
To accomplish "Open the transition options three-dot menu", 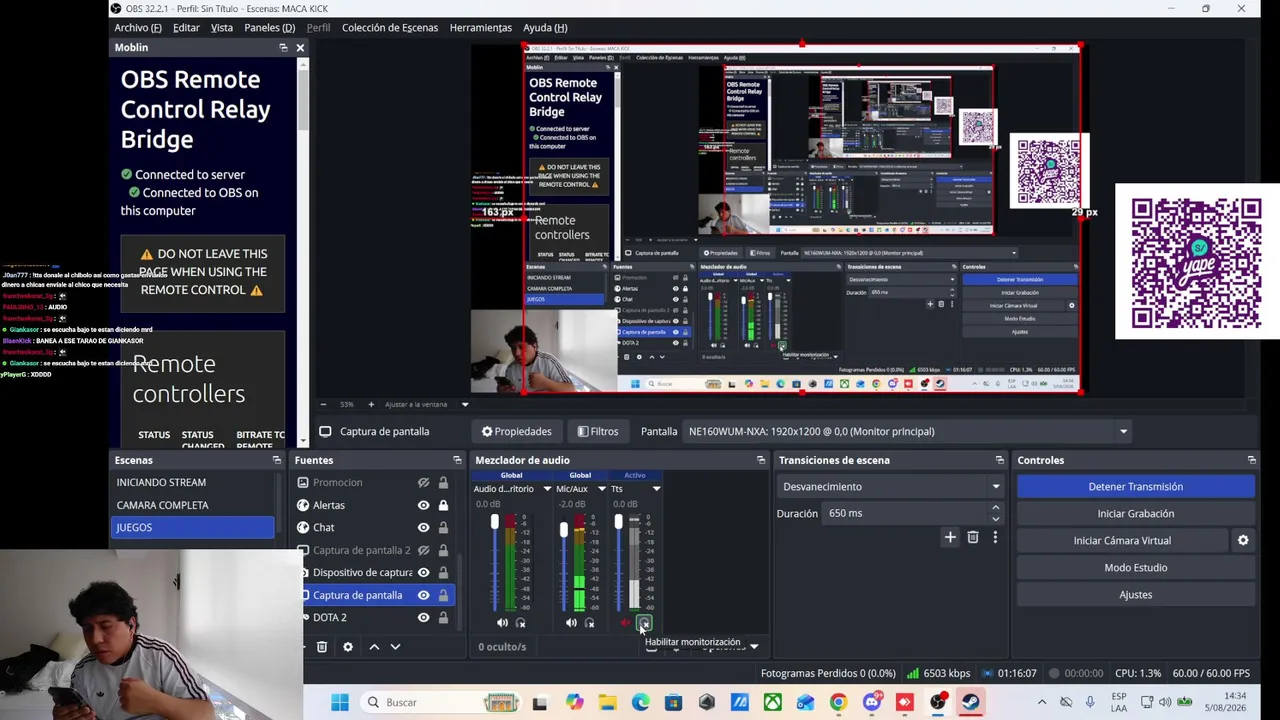I will point(995,538).
